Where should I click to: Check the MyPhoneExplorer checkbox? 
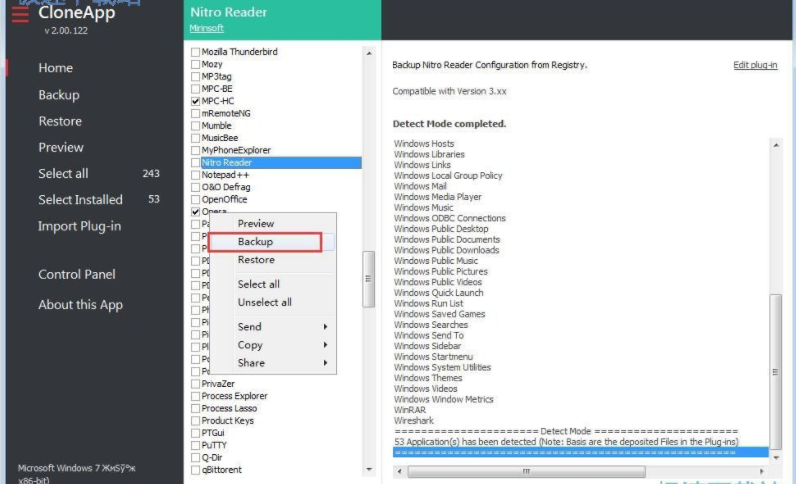(195, 150)
